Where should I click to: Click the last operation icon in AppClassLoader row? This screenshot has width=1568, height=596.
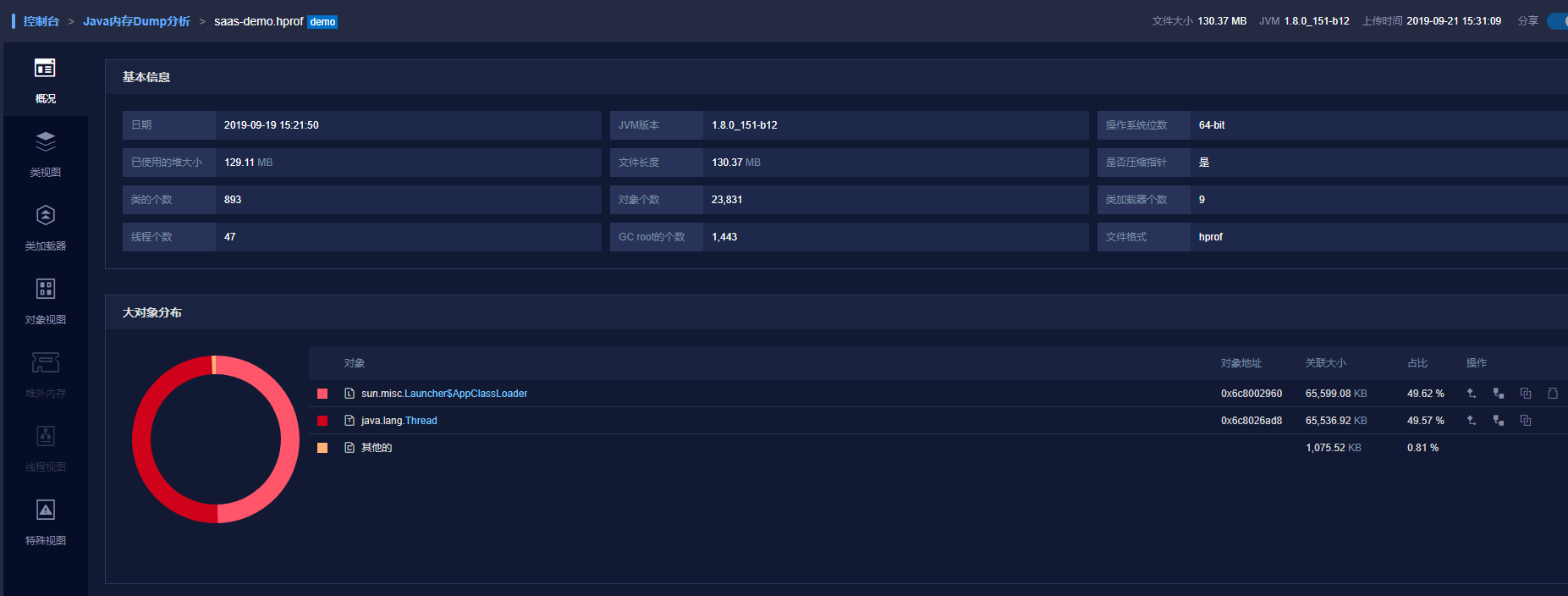tap(1553, 394)
